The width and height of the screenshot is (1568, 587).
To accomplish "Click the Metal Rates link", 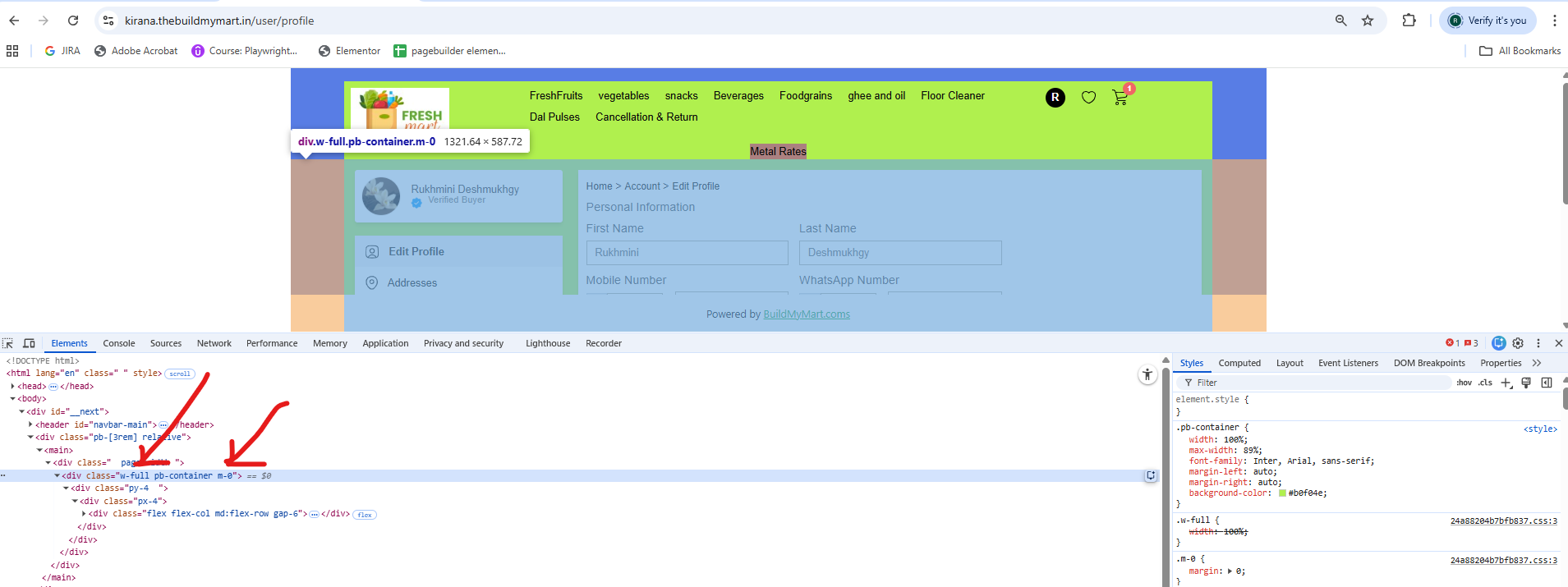I will pyautogui.click(x=778, y=151).
